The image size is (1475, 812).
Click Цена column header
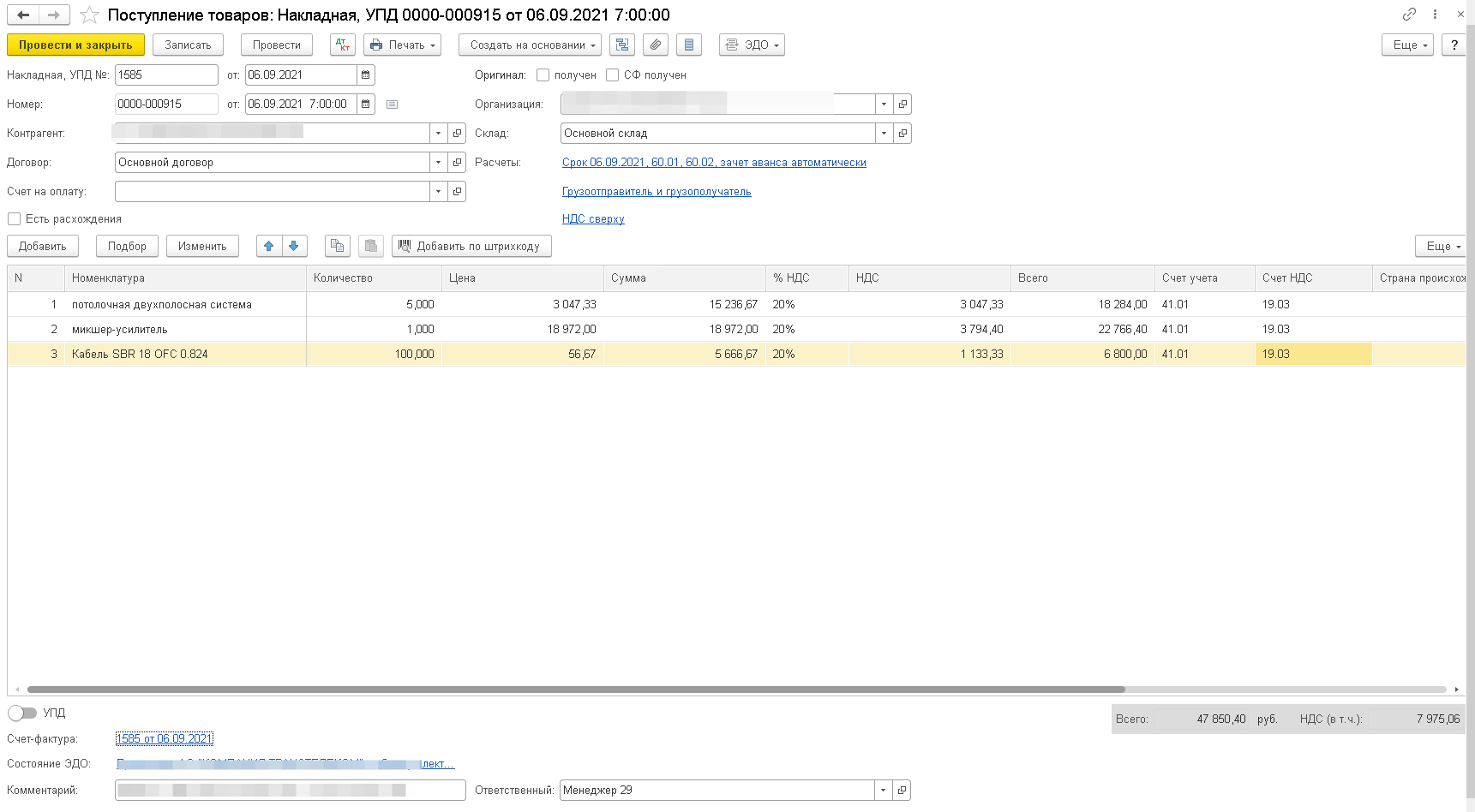[523, 278]
